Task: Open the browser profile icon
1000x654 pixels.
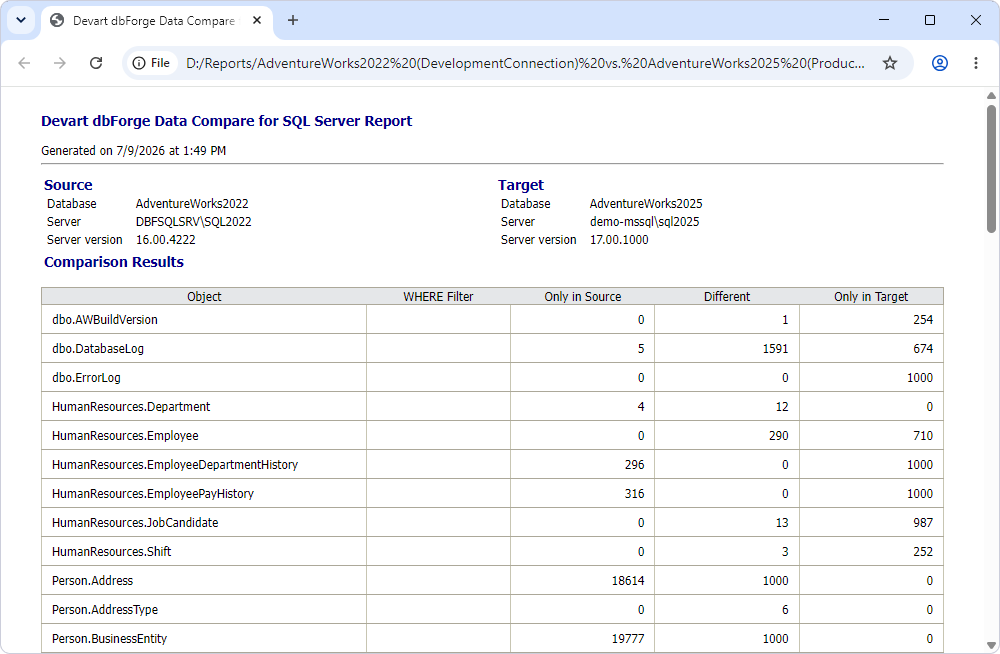Action: point(939,63)
